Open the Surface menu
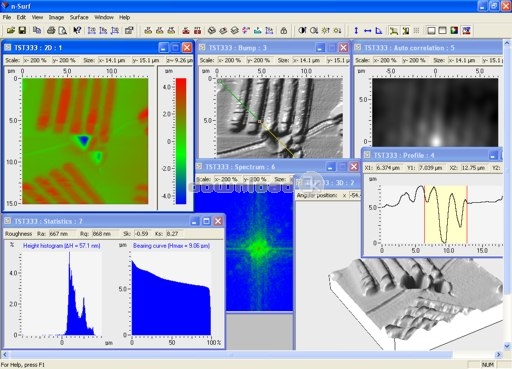Screen dimensions: 512x369 (79, 17)
